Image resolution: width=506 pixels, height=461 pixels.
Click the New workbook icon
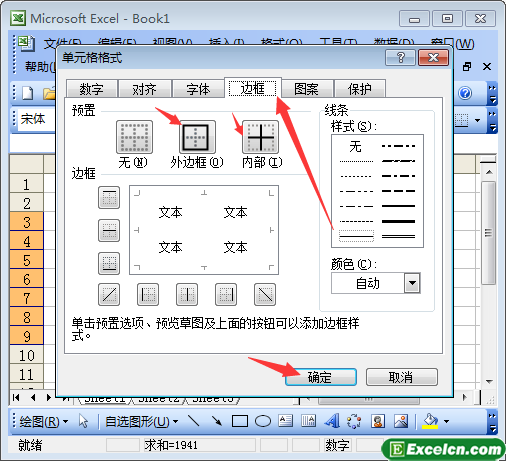tap(28, 93)
